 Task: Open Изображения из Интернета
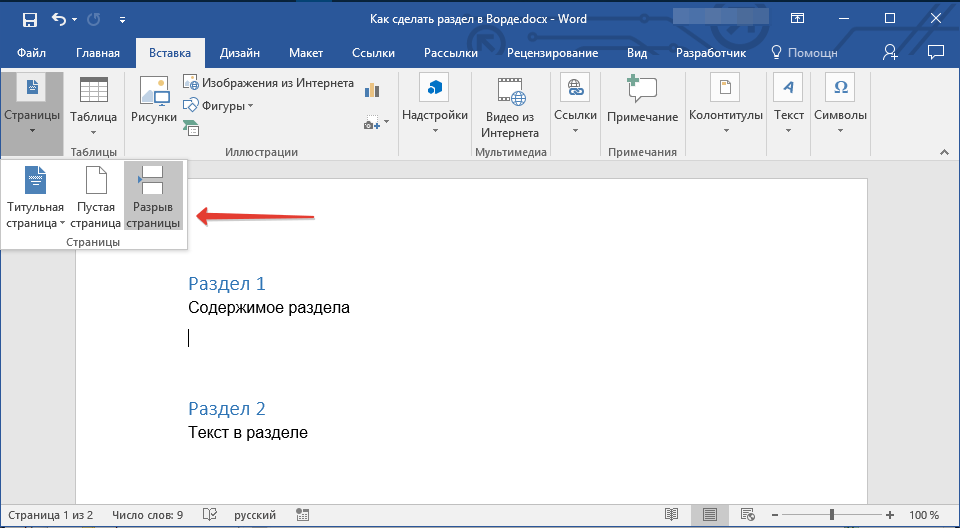(269, 83)
